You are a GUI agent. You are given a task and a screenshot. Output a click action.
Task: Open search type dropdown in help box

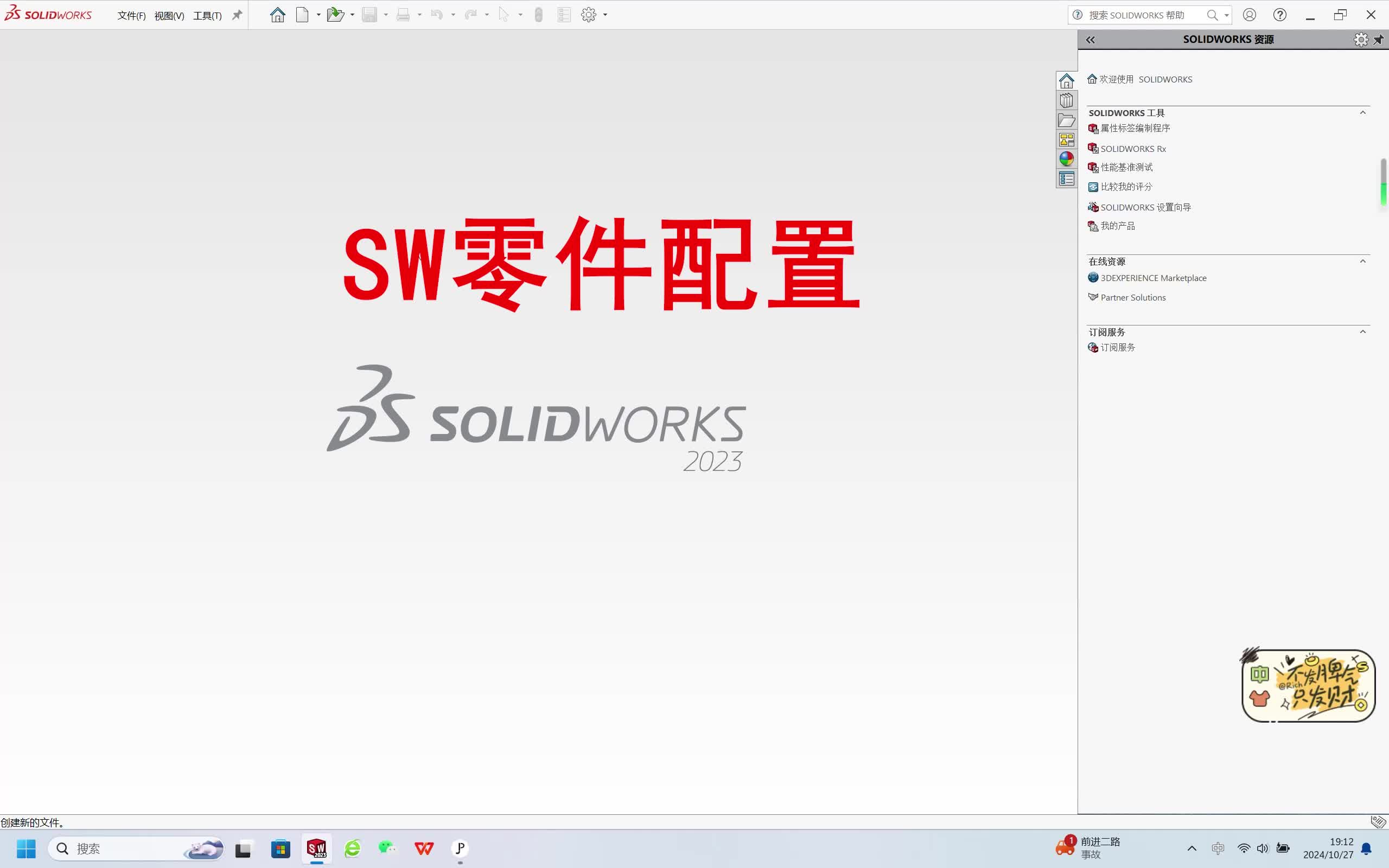[x=1227, y=15]
